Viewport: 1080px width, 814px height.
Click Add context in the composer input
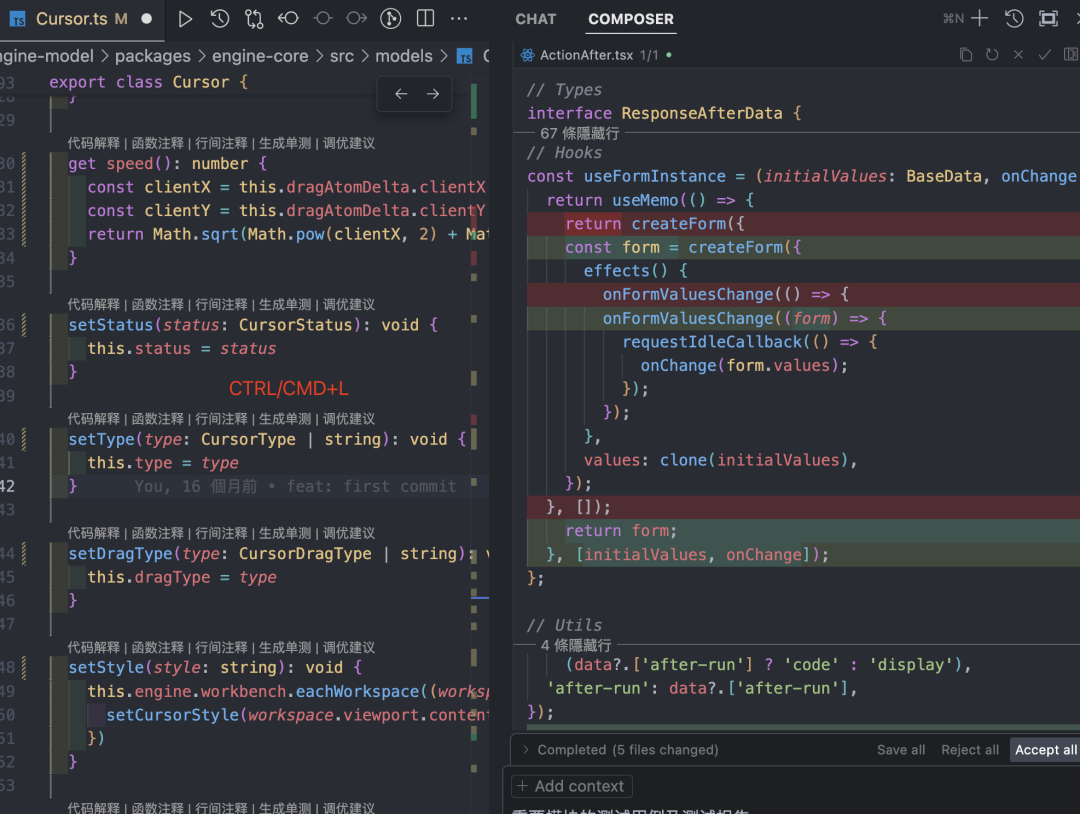coord(571,786)
